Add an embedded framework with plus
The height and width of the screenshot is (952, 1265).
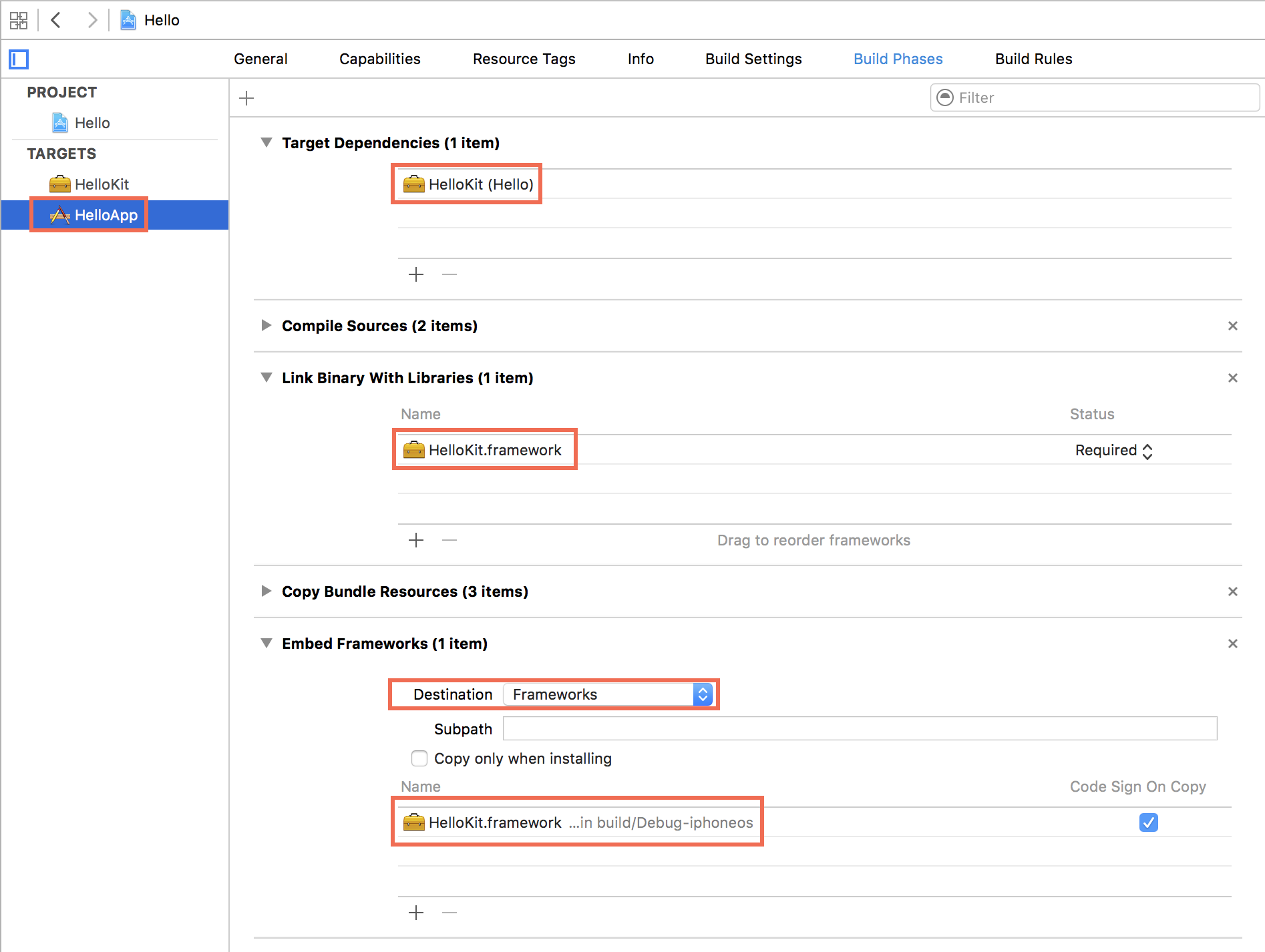416,913
